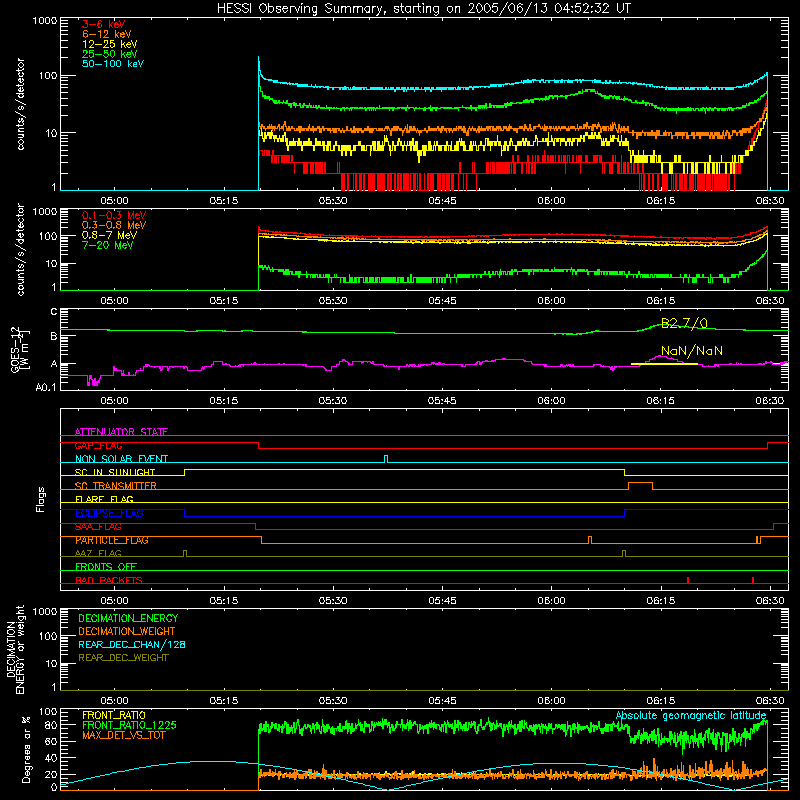Click the Absolute geomagnetic latitude label
Image resolution: width=800 pixels, height=800 pixels.
tap(691, 715)
